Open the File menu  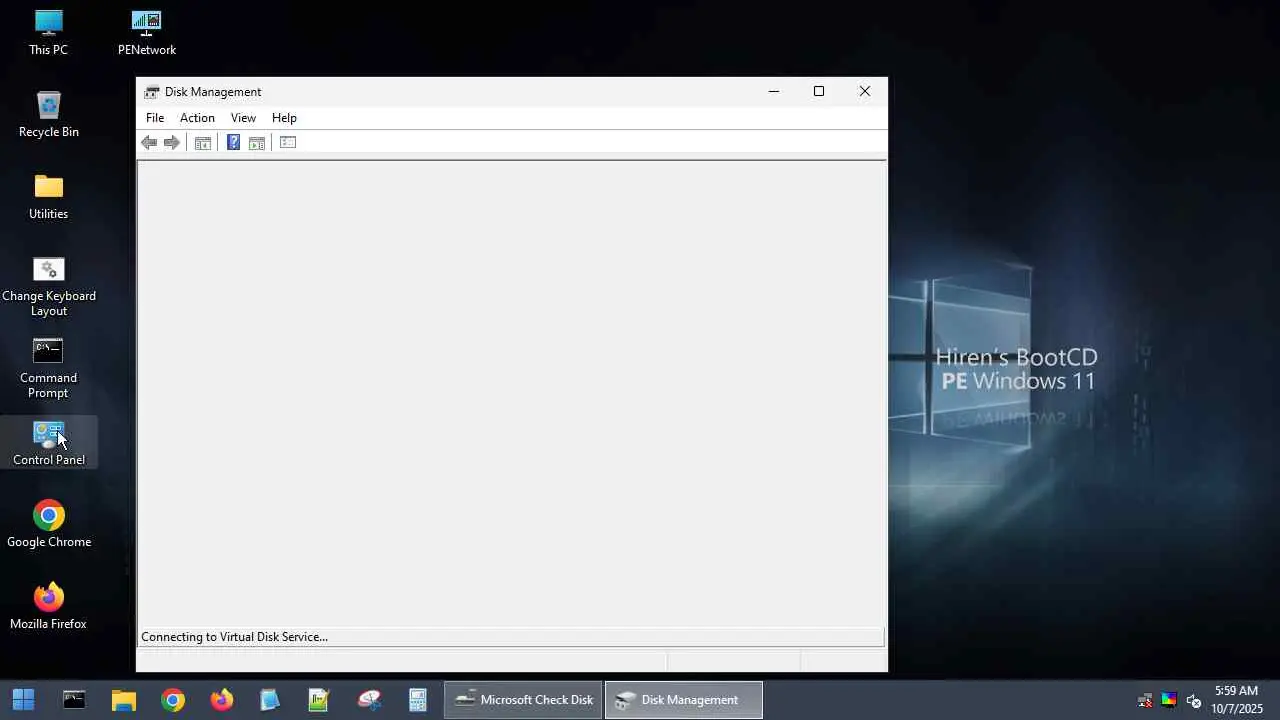tap(155, 118)
